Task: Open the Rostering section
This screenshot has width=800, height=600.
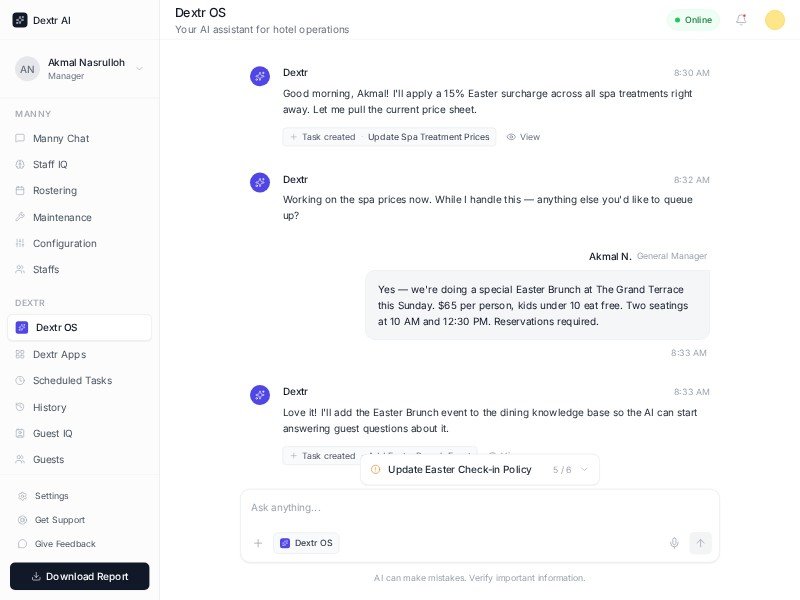Action: coord(54,190)
